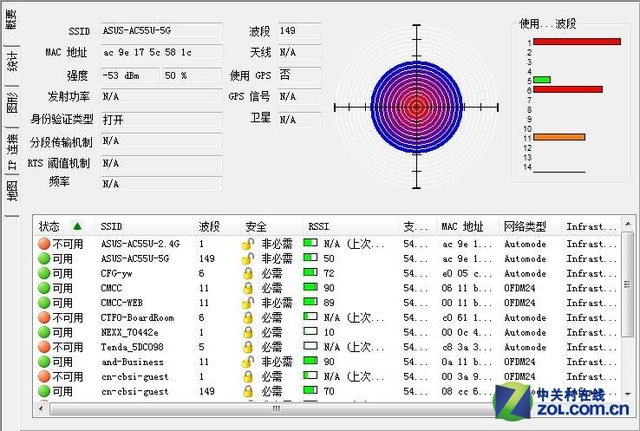
Task: Sort the table by the 安全 column
Action: (272, 226)
